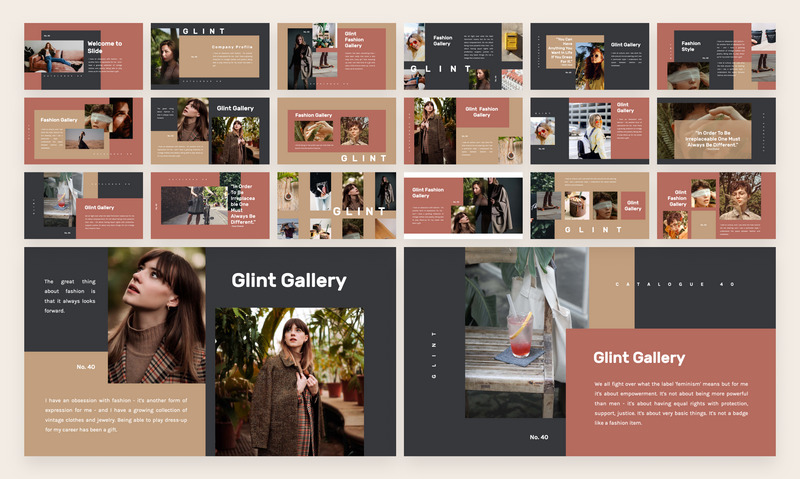Click the "No. 40" label beneath the cocktail photo
The image size is (800, 479).
pyautogui.click(x=539, y=437)
